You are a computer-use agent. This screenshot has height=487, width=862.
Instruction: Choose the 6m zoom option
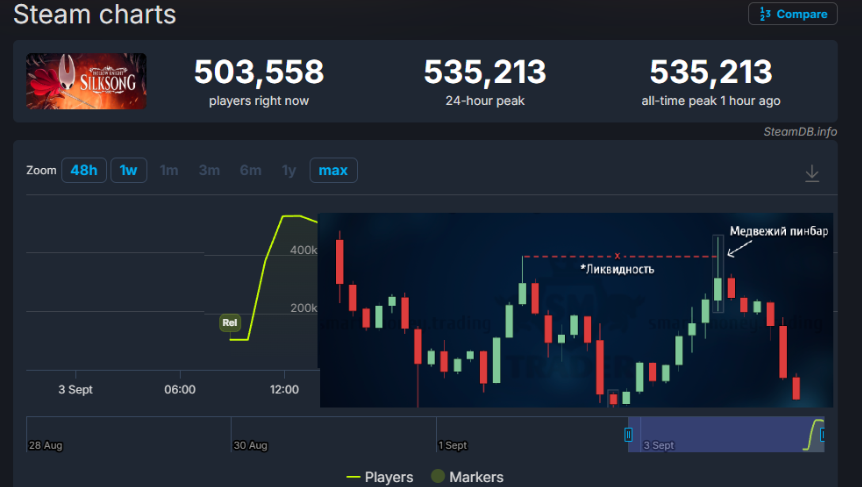(250, 170)
